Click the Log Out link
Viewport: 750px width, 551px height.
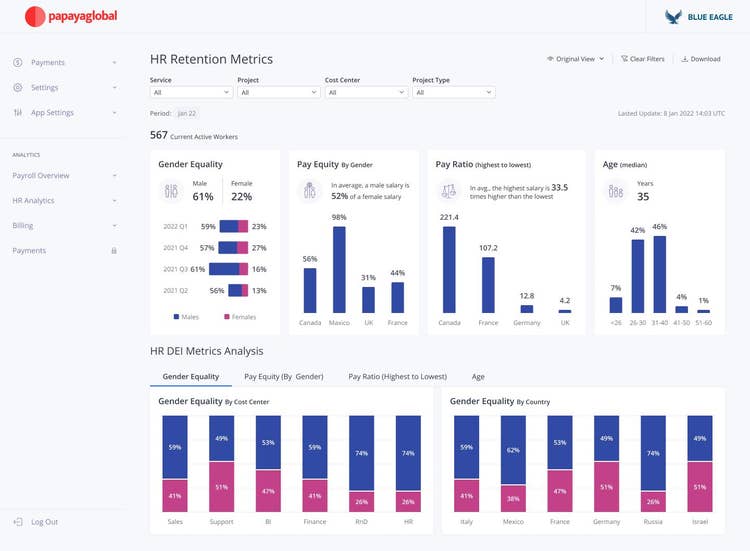44,522
